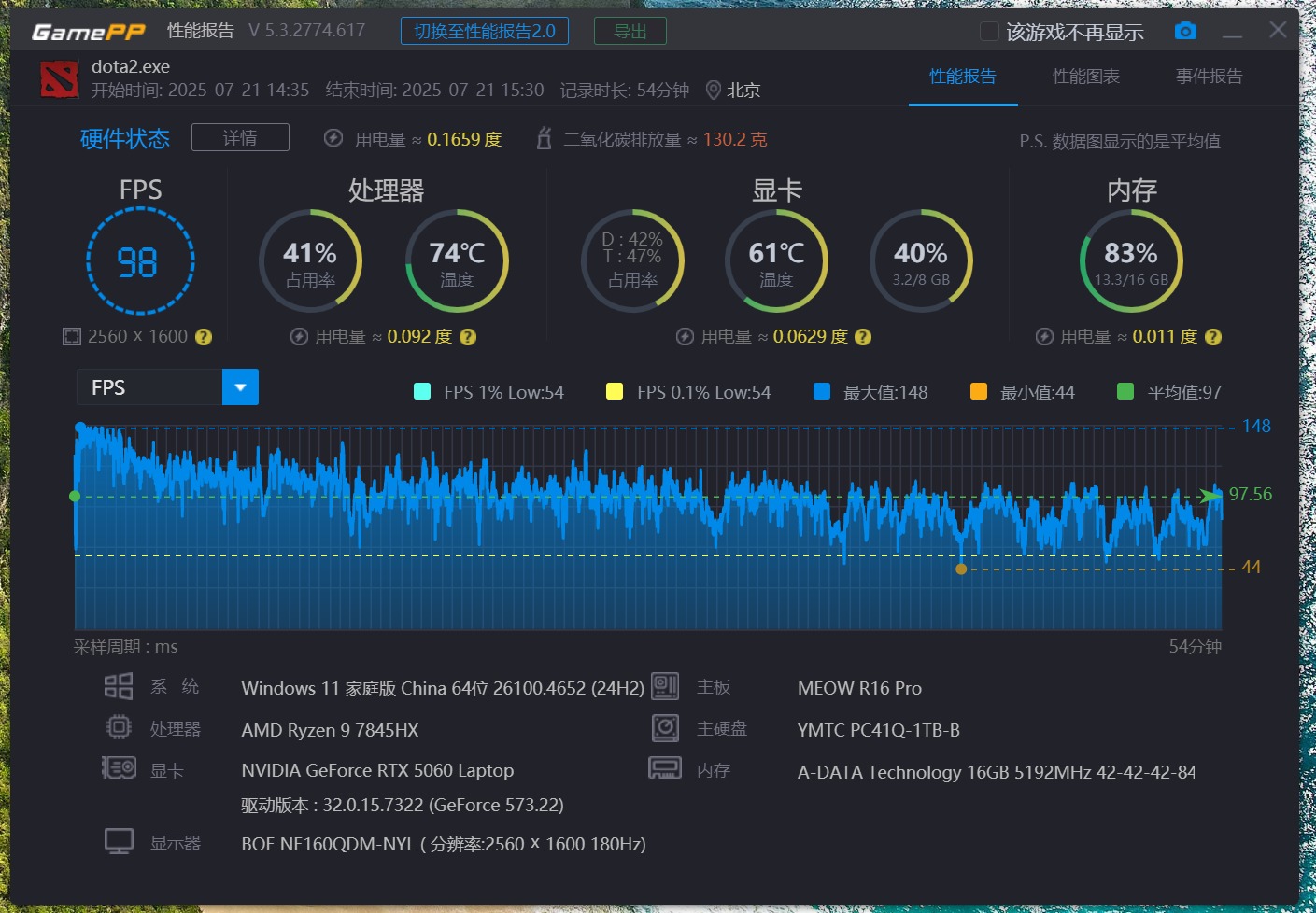1316x913 pixels.
Task: Click the help icon beside memory 0.011 度
Action: tap(1213, 337)
